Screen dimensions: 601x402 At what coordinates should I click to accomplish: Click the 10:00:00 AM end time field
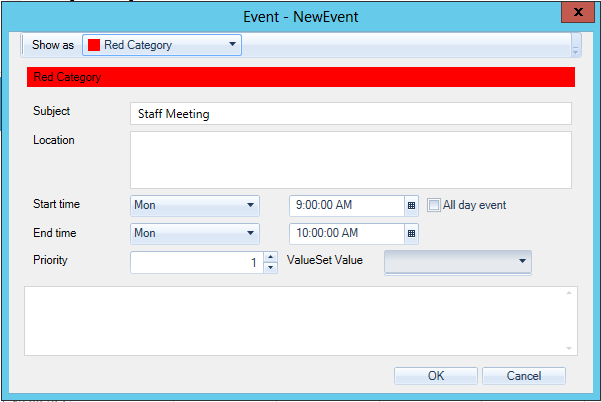click(x=346, y=234)
